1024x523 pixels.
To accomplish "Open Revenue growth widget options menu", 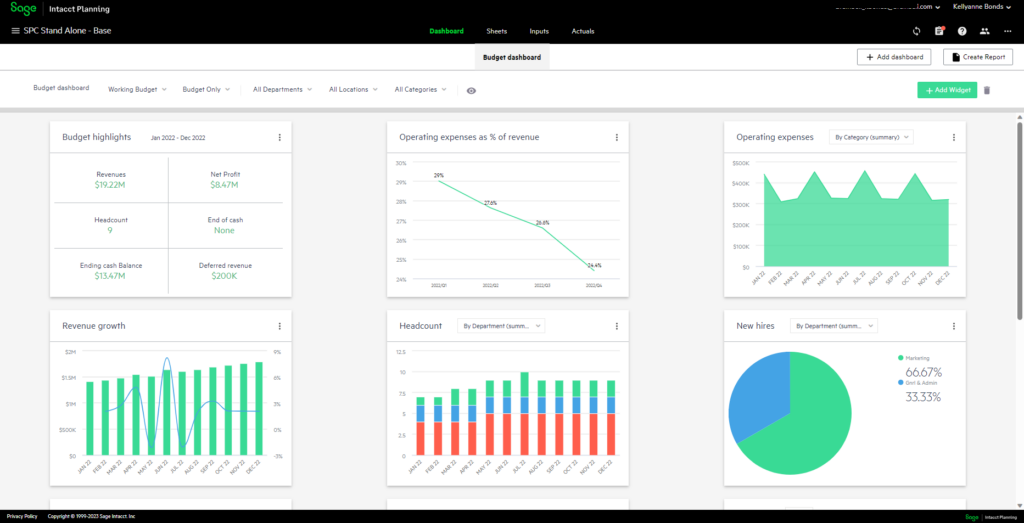I will 279,325.
